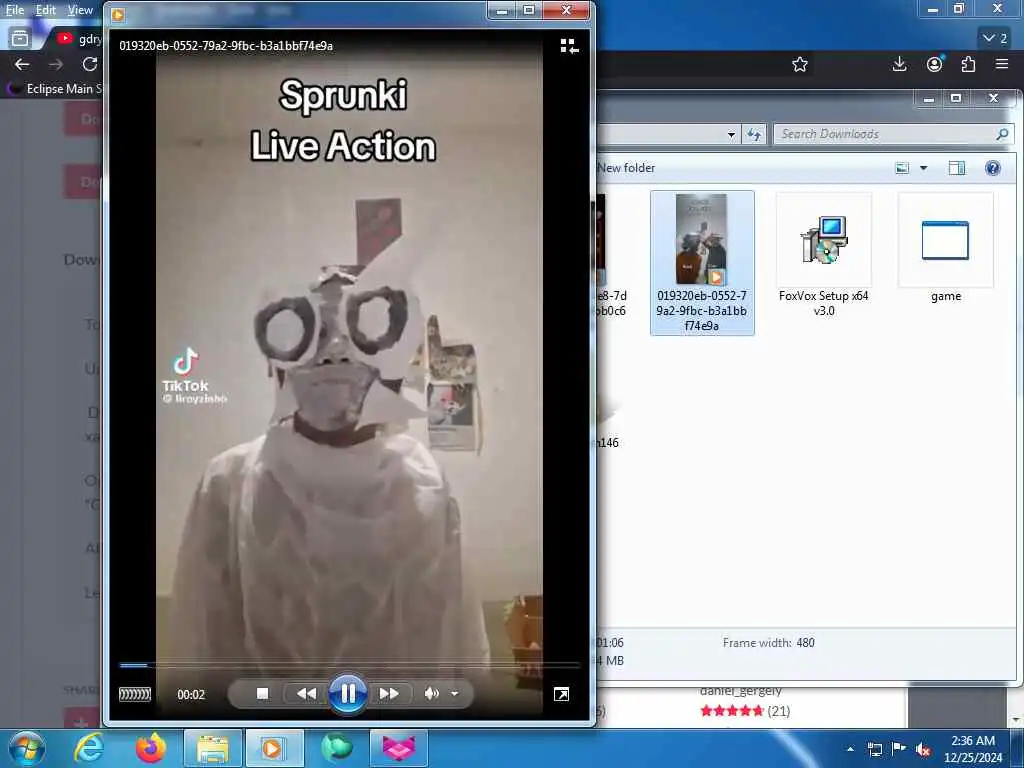Image resolution: width=1024 pixels, height=768 pixels.
Task: Show hidden tray icons arrow
Action: point(850,749)
